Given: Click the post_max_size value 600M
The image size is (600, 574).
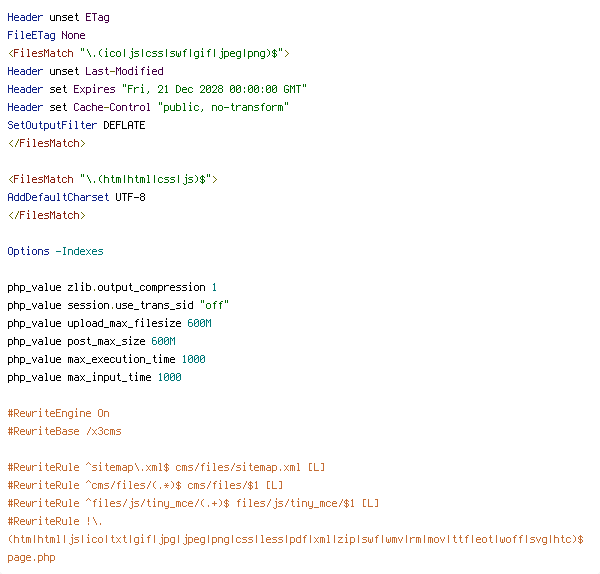Looking at the screenshot, I should 163,341.
